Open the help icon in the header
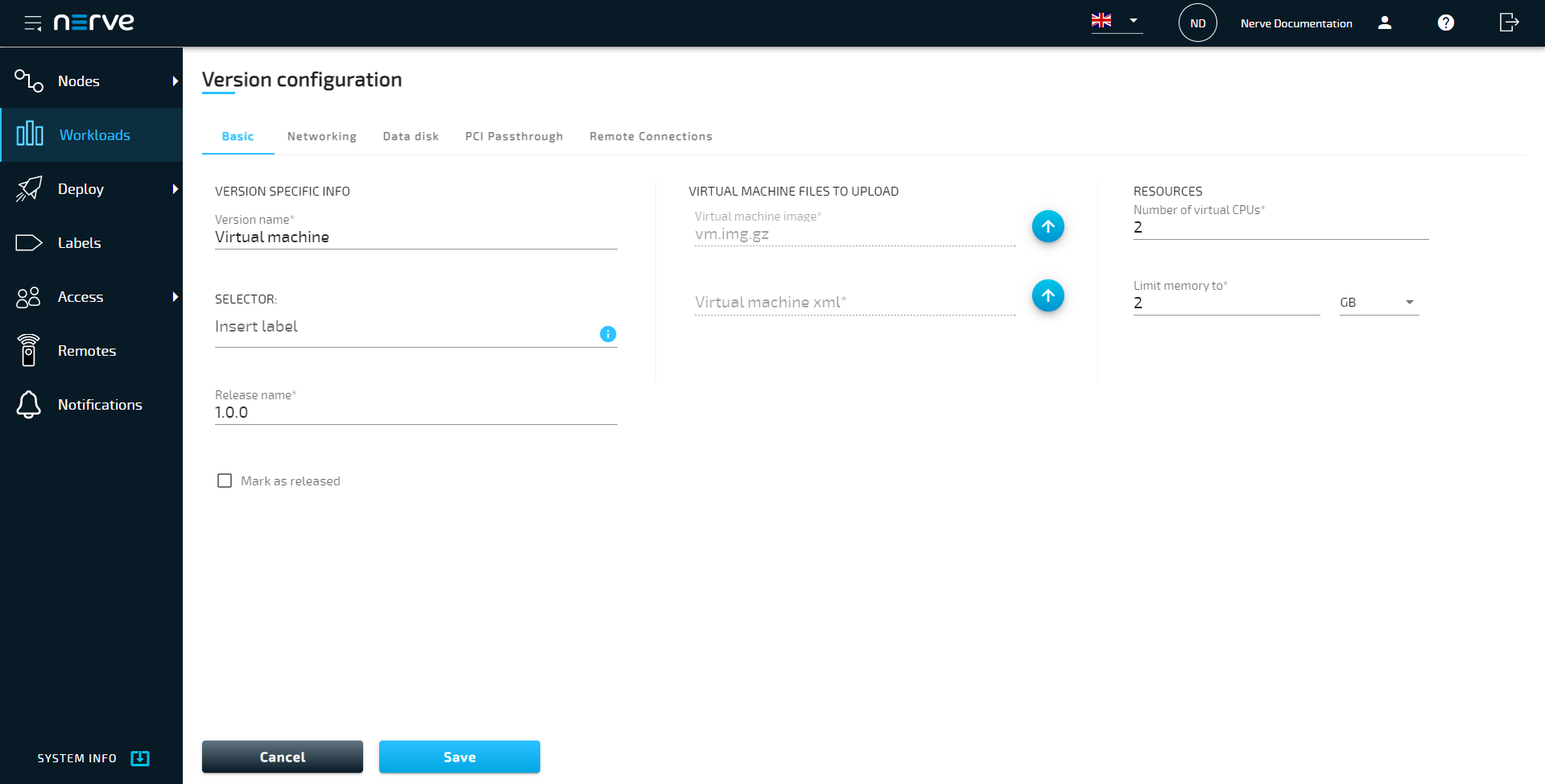The height and width of the screenshot is (784, 1545). pos(1445,23)
